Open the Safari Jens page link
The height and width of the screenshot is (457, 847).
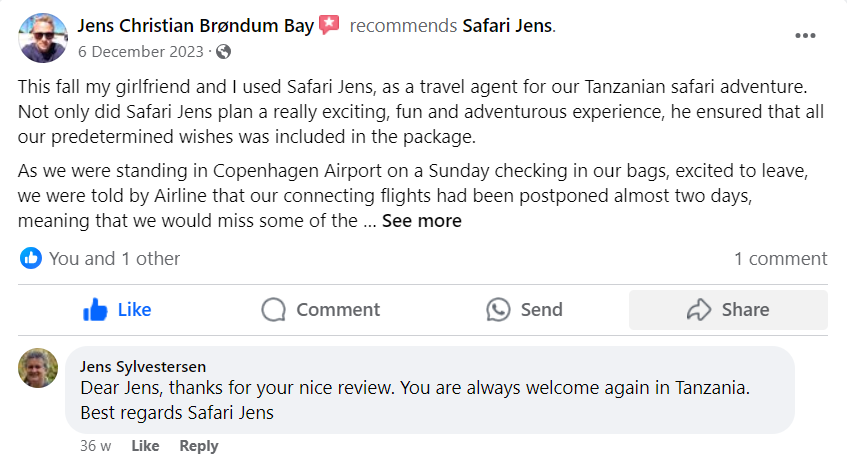(x=507, y=26)
